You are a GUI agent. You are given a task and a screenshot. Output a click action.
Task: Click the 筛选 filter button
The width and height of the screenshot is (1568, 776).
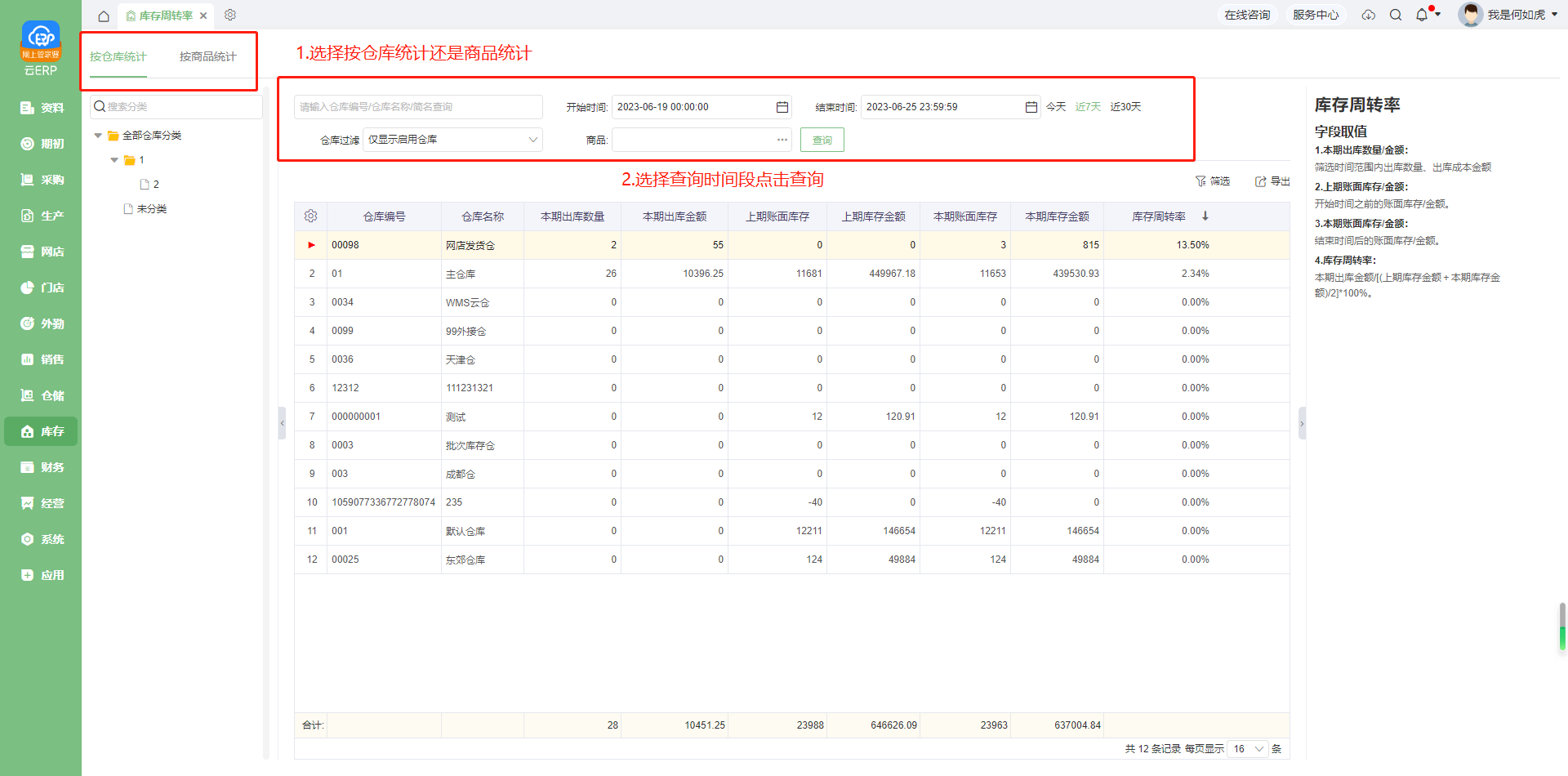pyautogui.click(x=1213, y=181)
